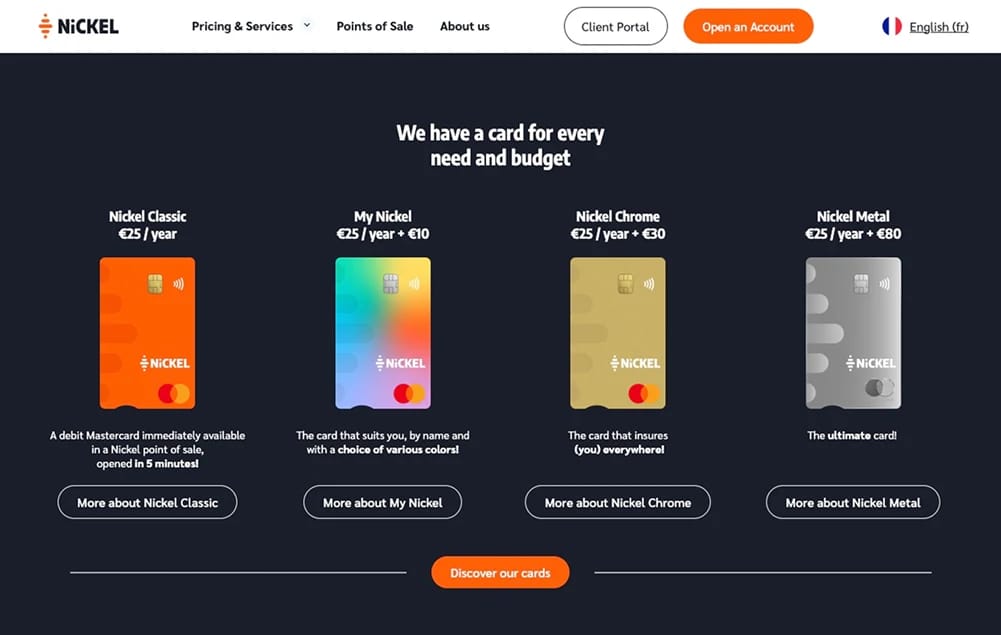Click the Nickel logo on My Nickel card
1001x635 pixels.
coord(400,363)
